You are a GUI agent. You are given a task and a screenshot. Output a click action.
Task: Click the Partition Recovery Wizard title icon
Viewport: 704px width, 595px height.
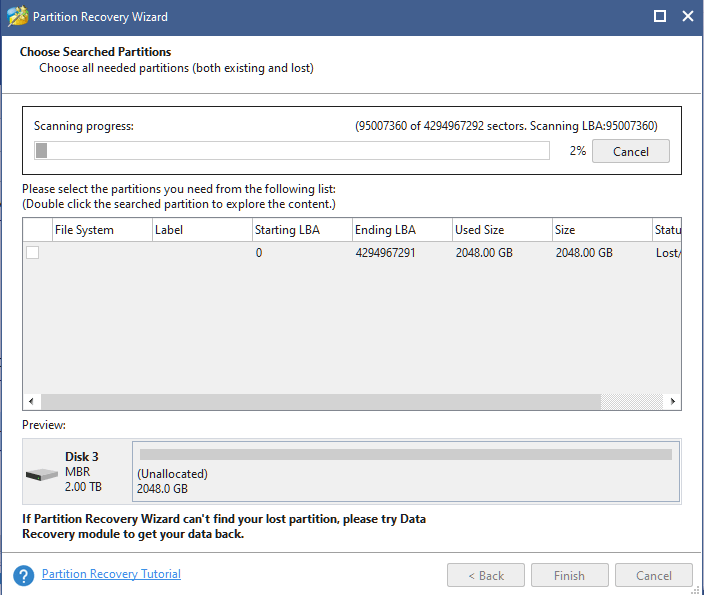pyautogui.click(x=17, y=17)
